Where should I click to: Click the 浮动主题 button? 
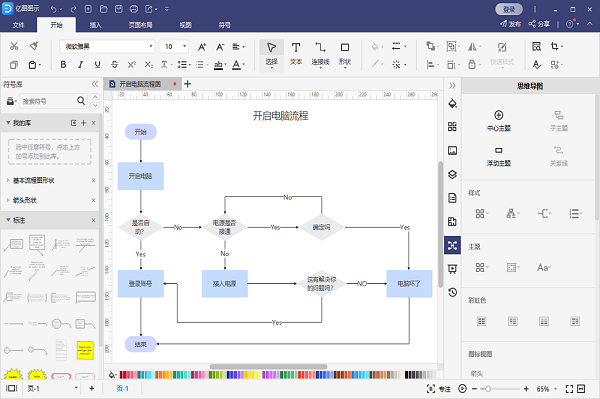point(499,156)
